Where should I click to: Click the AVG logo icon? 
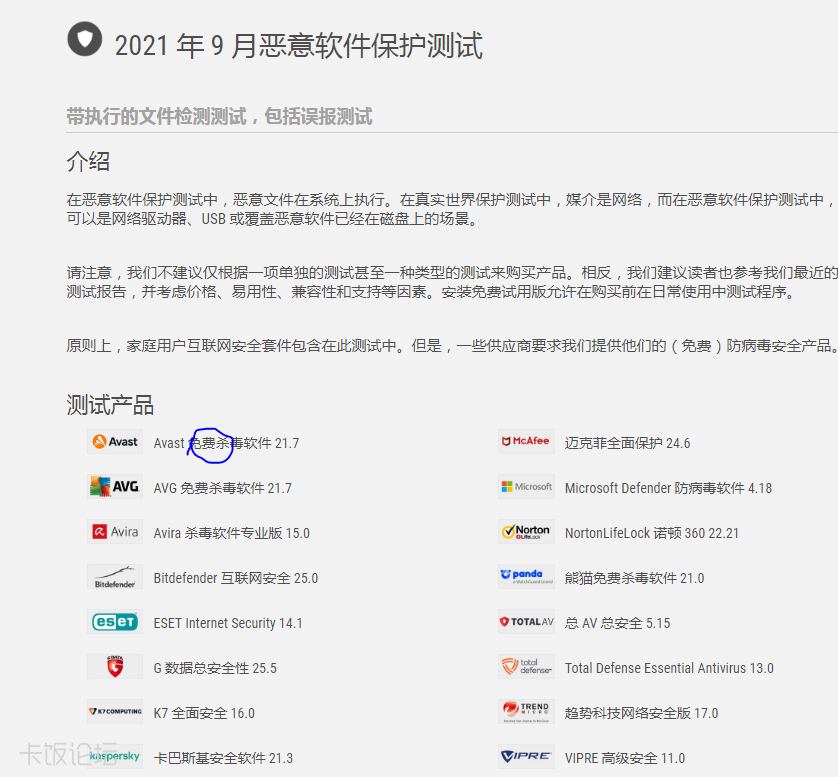coord(115,487)
